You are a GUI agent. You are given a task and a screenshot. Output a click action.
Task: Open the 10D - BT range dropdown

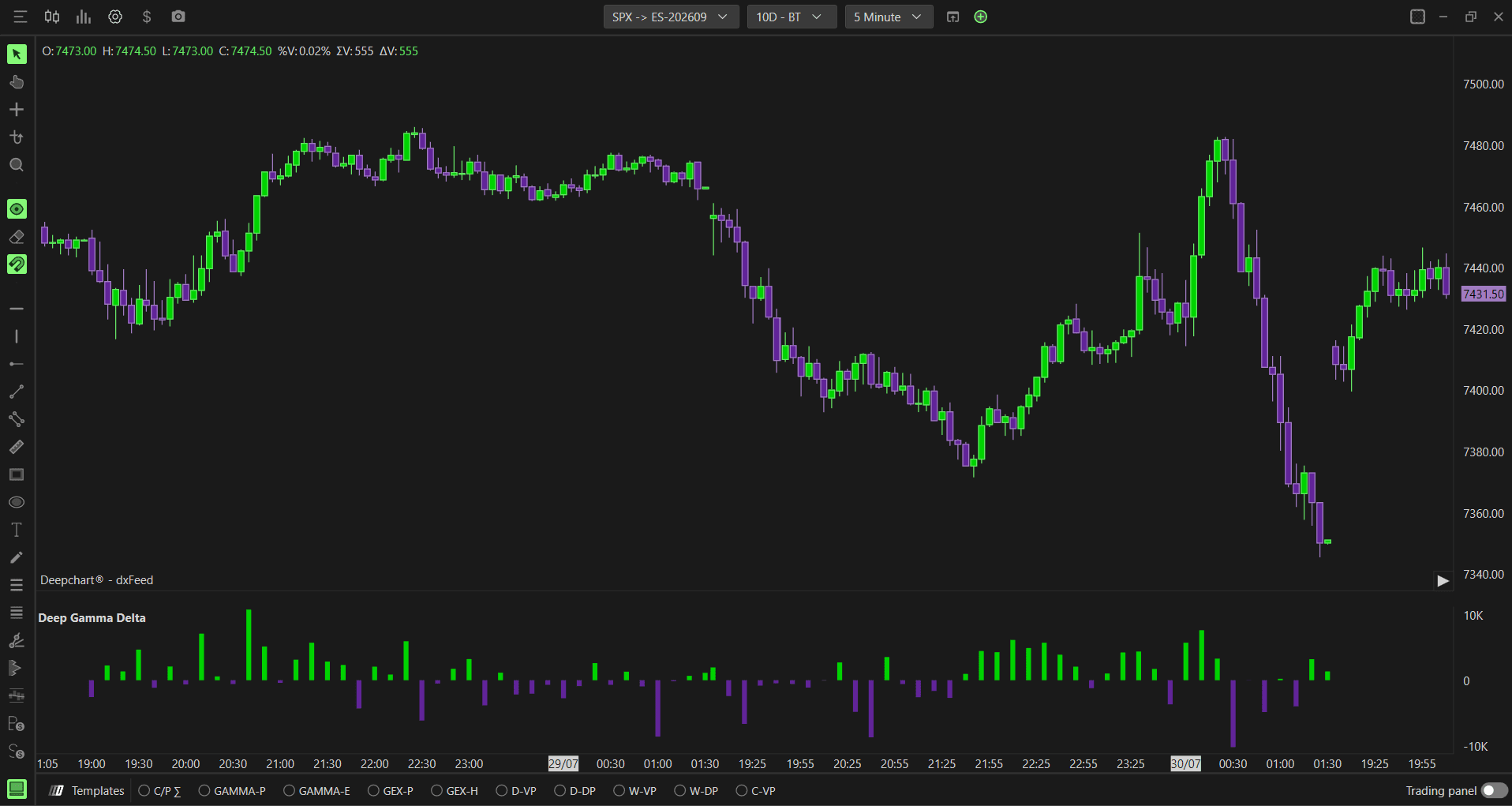[x=792, y=17]
